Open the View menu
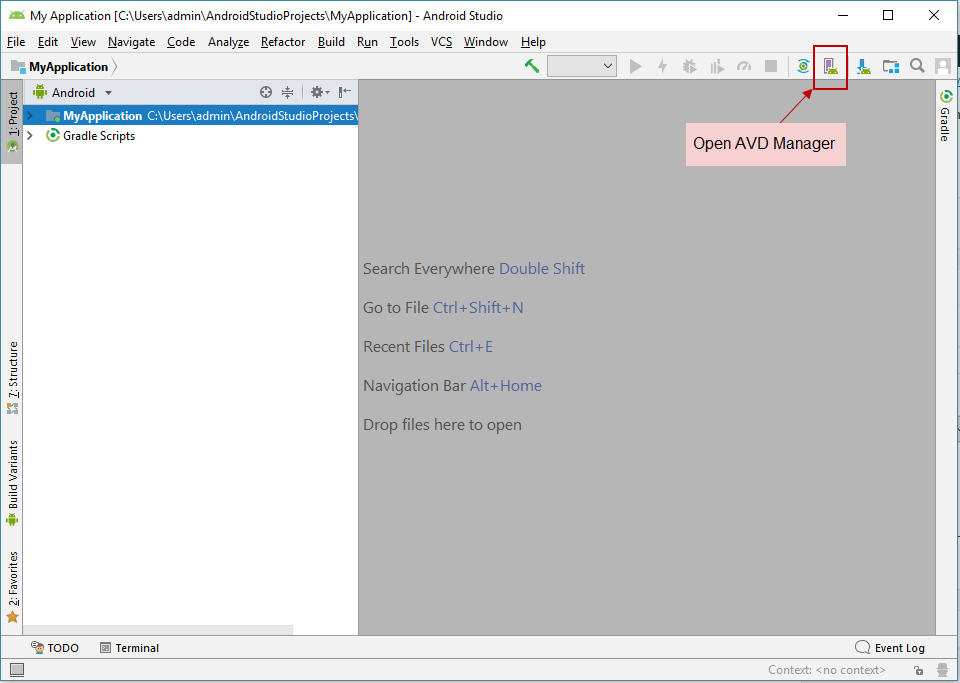This screenshot has width=960, height=683. coord(83,42)
